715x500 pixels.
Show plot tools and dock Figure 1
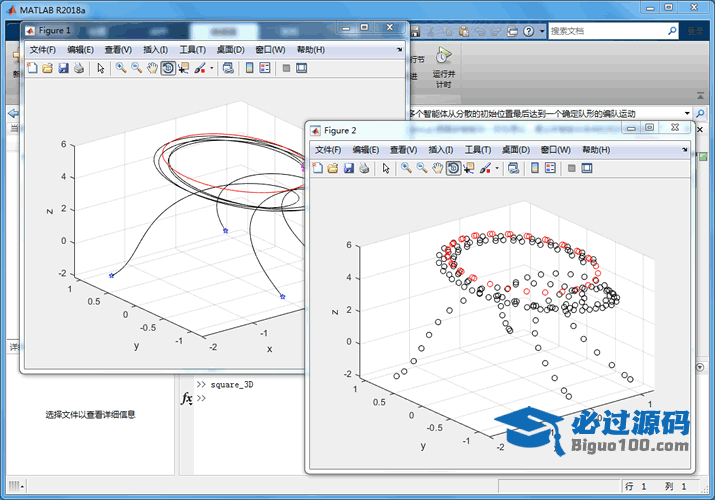coord(301,68)
